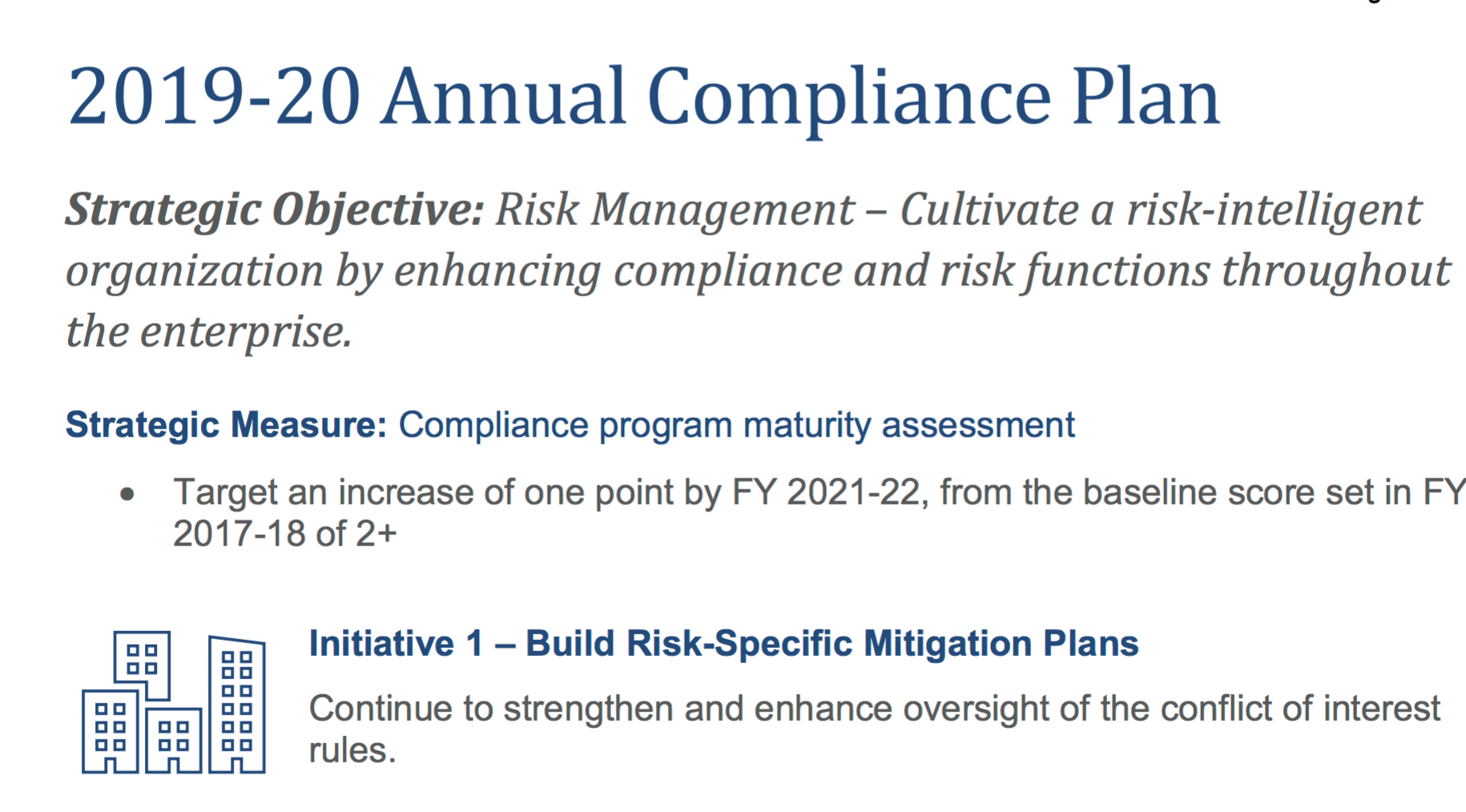This screenshot has height=812, width=1466.
Task: Click the 'Initiative 1 – Build Risk-Specific Mitigation Plans' heading
Action: pyautogui.click(x=723, y=644)
